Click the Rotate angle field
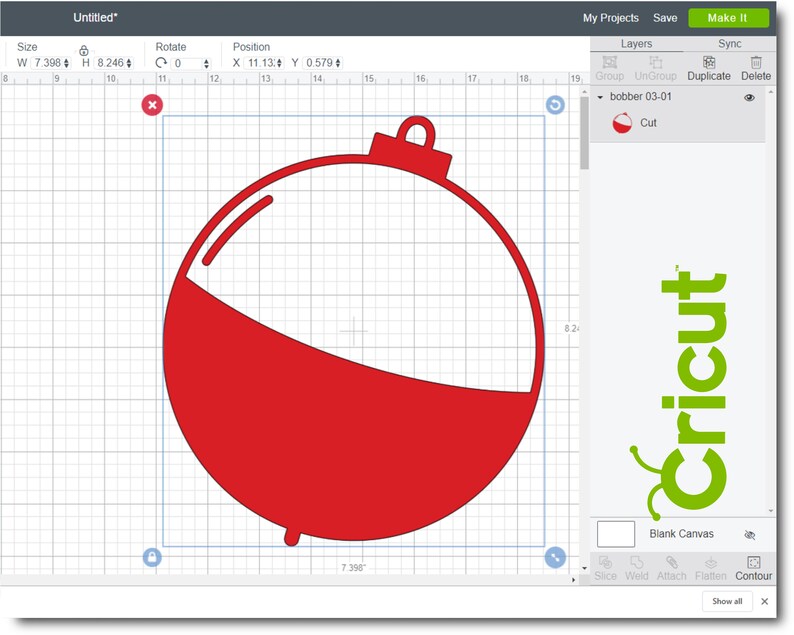 tap(187, 63)
